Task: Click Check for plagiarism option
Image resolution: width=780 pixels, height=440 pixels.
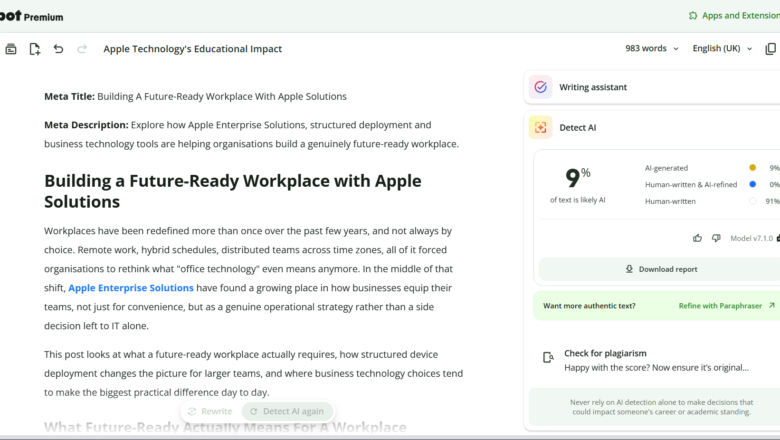Action: tap(657, 360)
